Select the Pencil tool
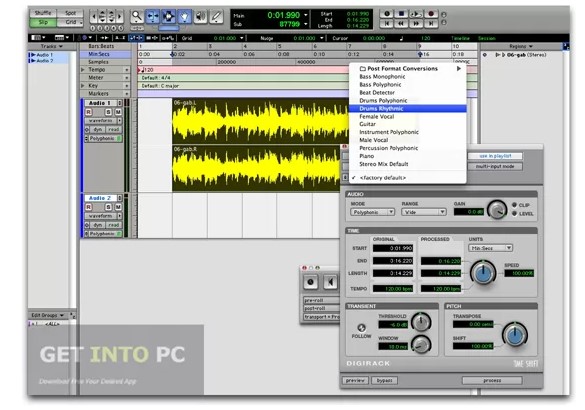The height and width of the screenshot is (410, 585). [x=216, y=16]
